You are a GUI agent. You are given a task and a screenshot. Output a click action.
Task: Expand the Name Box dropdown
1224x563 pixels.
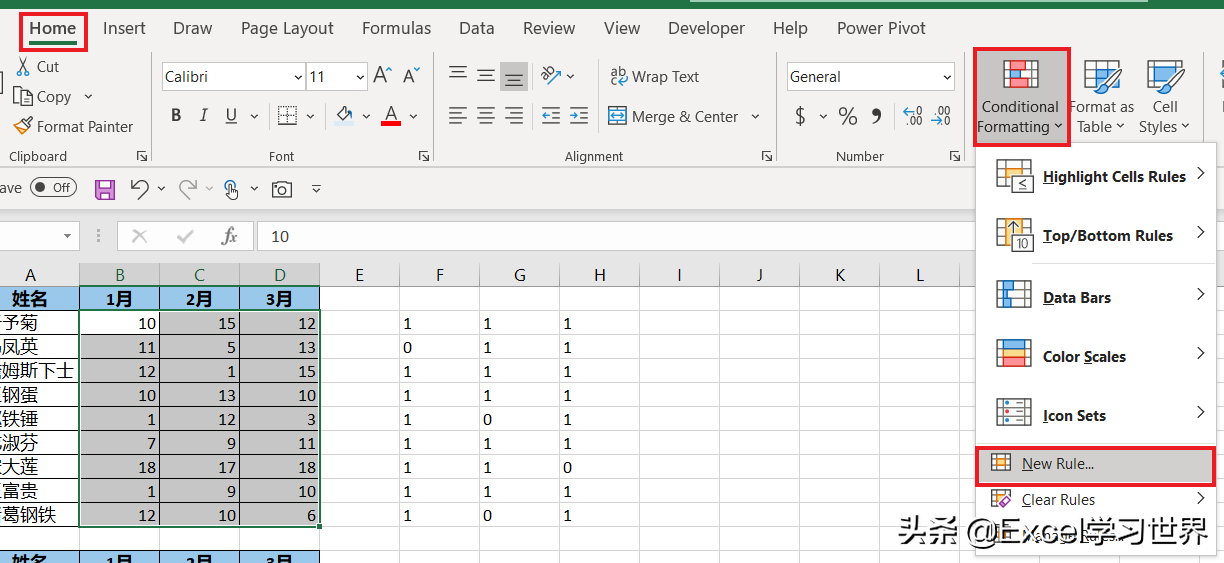coord(68,236)
